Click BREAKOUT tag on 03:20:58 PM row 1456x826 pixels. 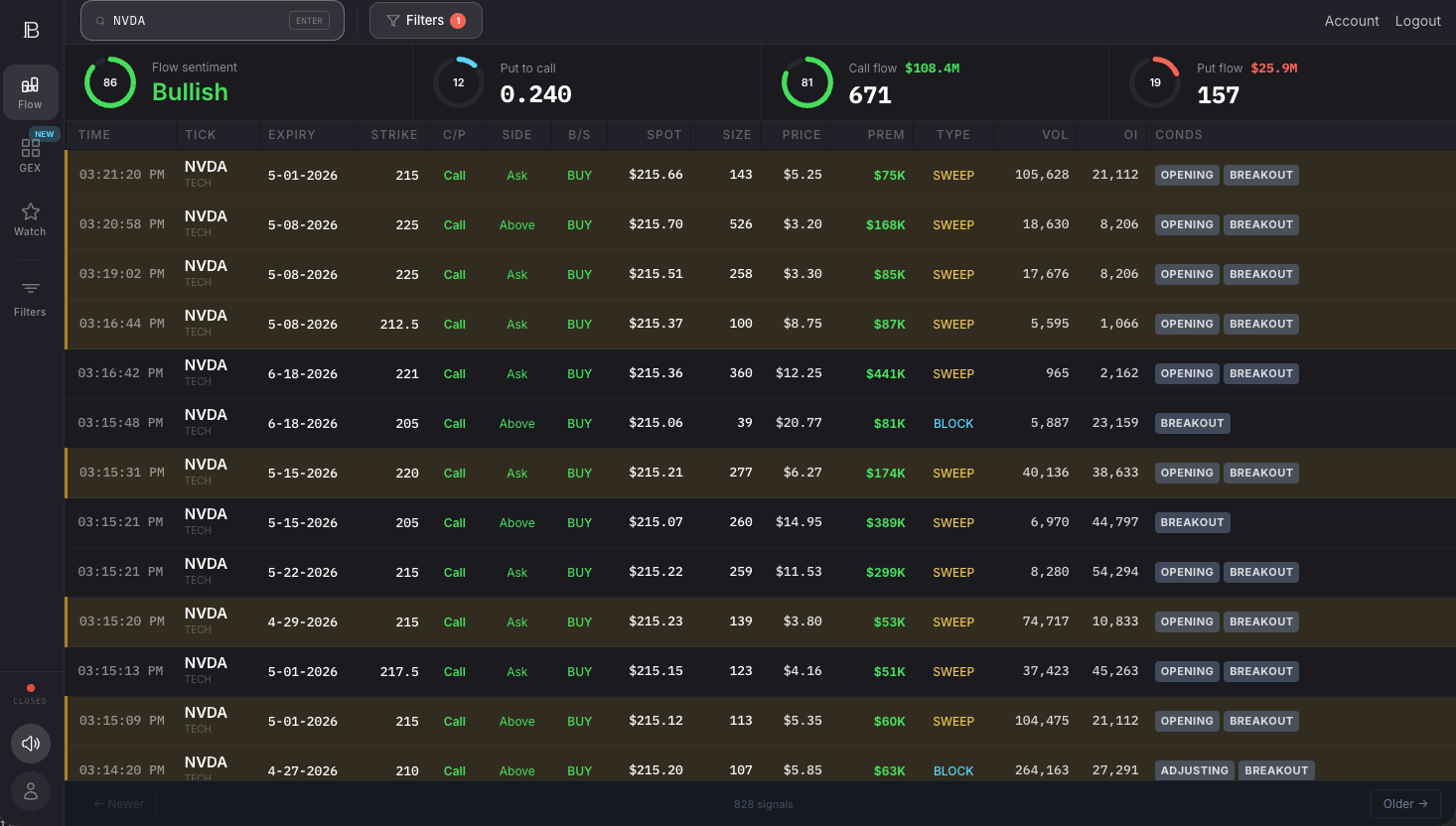click(1261, 224)
